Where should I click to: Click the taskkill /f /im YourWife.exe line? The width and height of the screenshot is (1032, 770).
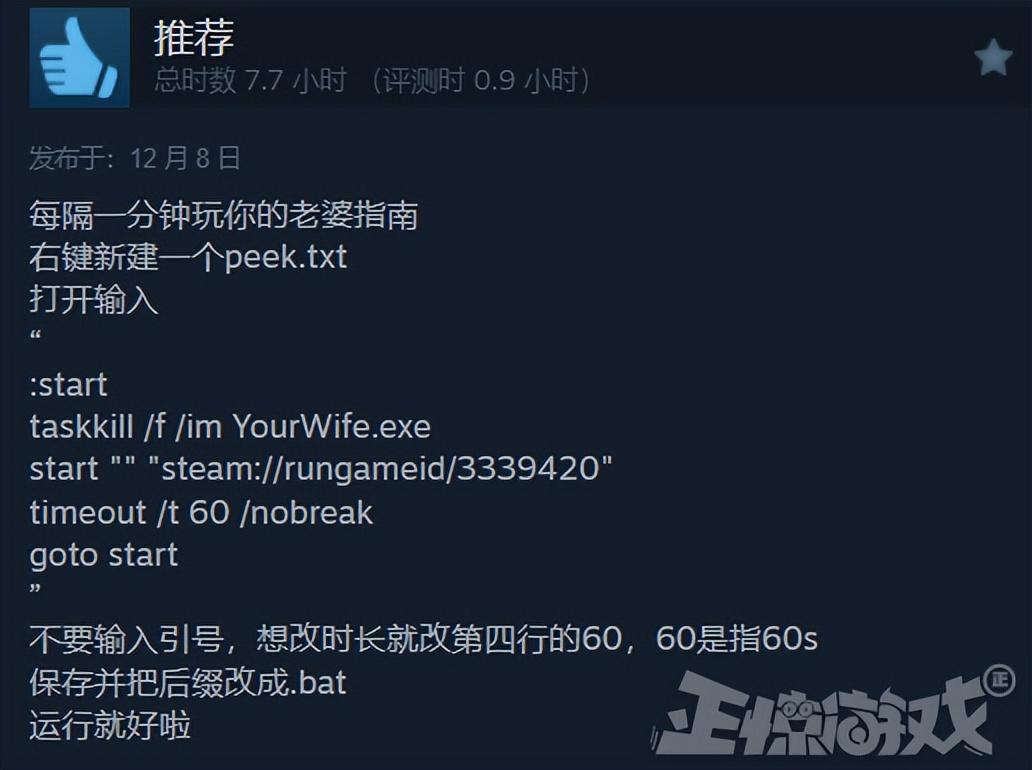[230, 426]
